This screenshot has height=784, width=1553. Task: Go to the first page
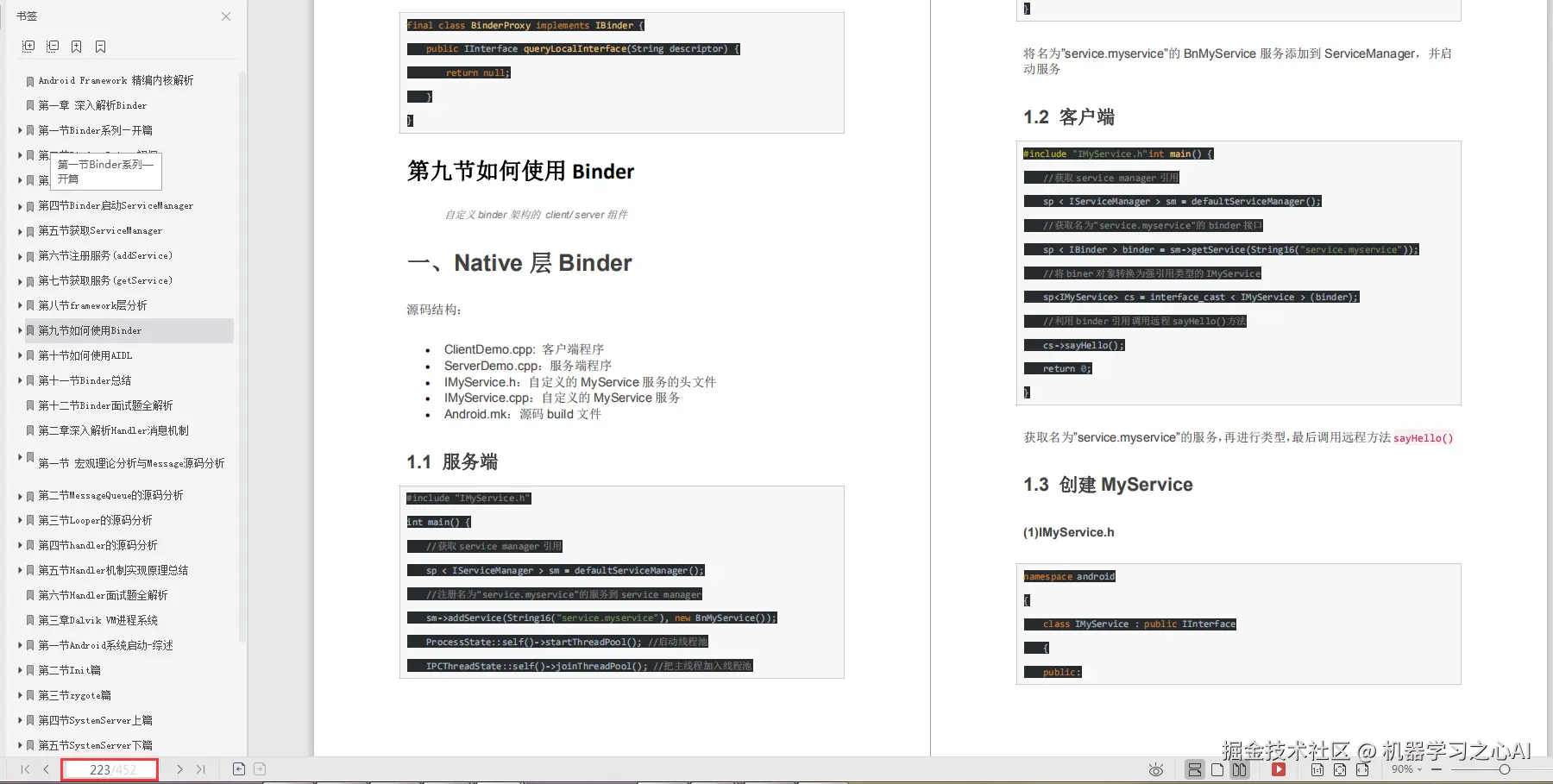25,769
